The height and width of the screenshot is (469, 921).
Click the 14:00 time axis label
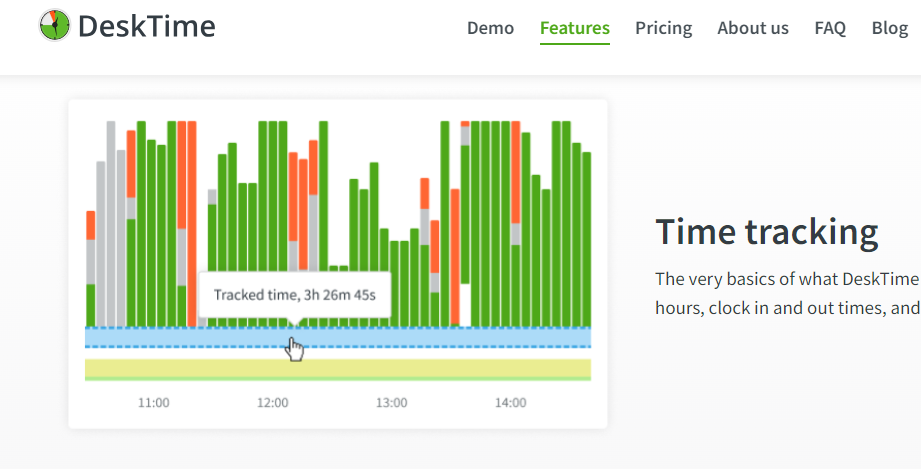click(x=510, y=403)
